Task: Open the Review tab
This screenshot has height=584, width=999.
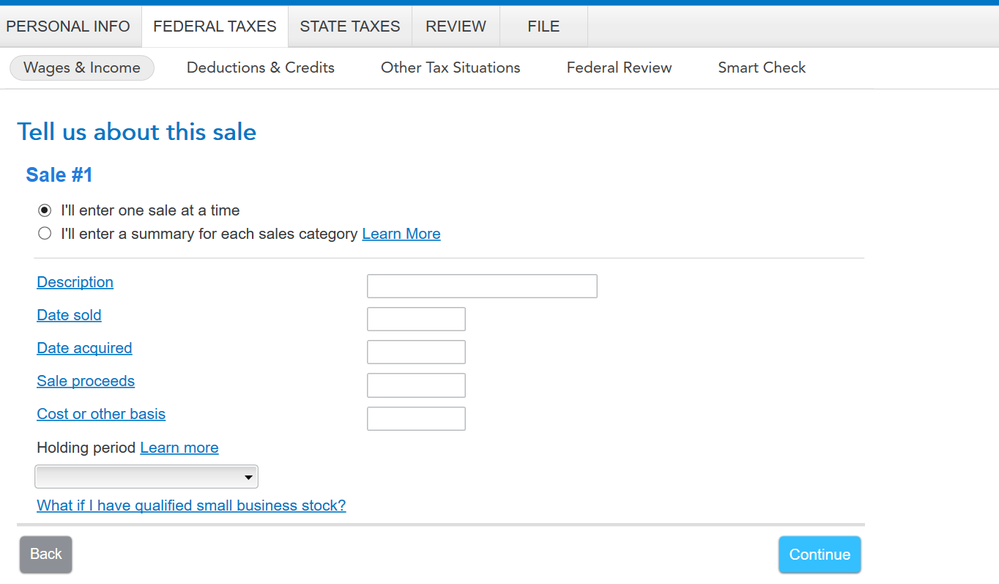Action: point(456,26)
